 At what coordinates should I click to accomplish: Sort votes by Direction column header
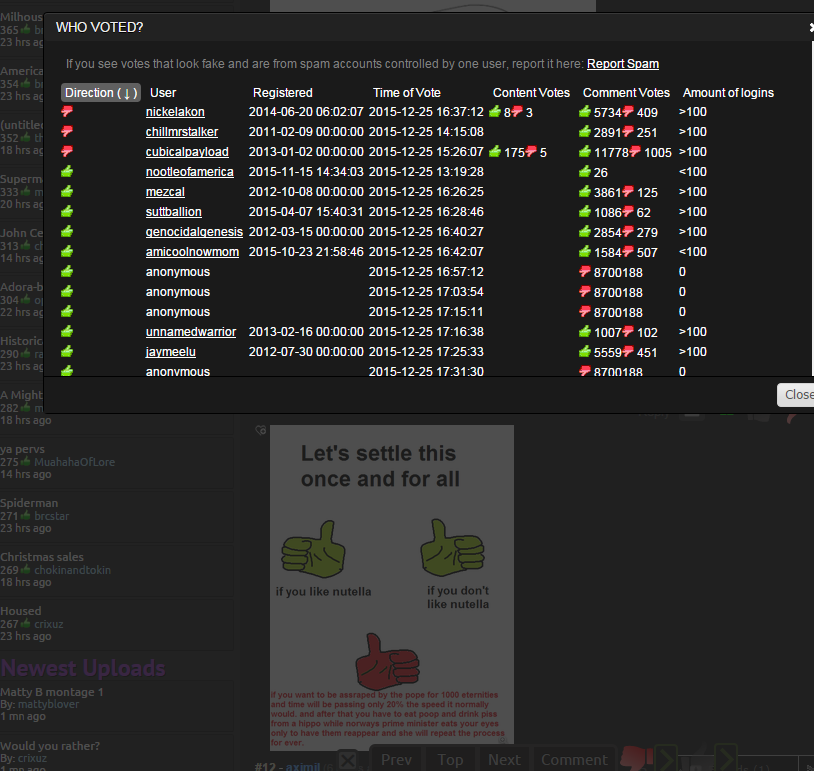pos(100,93)
